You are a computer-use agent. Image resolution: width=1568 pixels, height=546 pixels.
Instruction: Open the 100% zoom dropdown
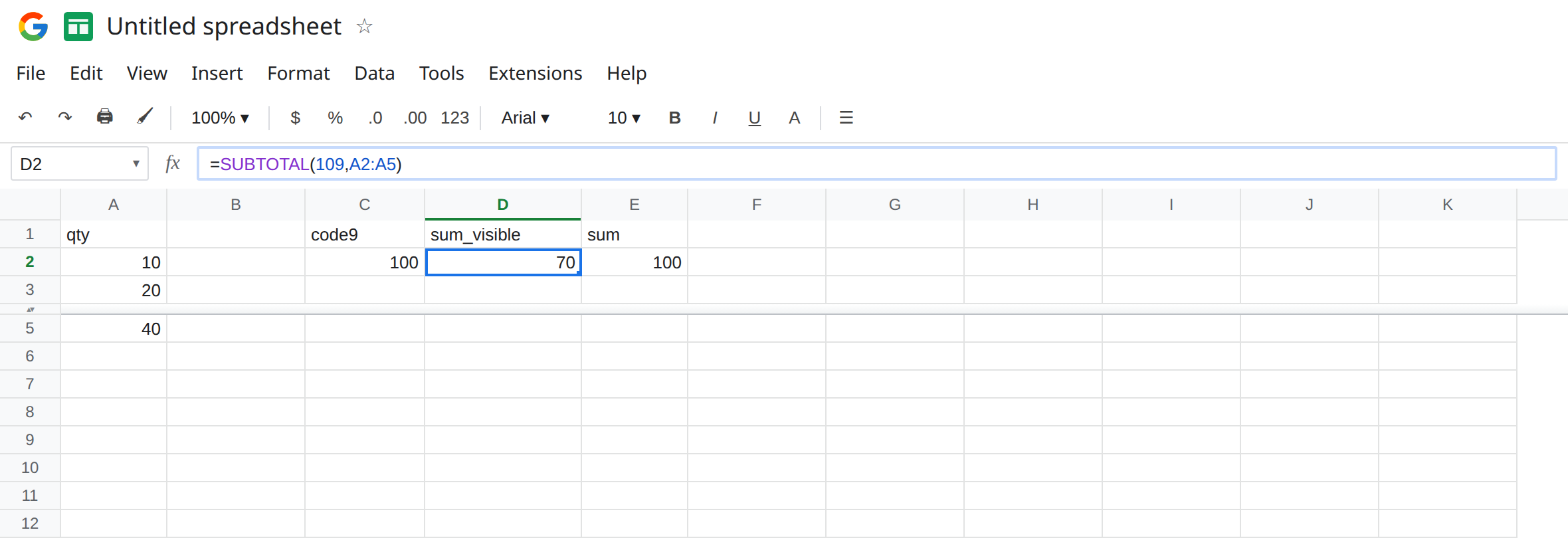point(220,118)
